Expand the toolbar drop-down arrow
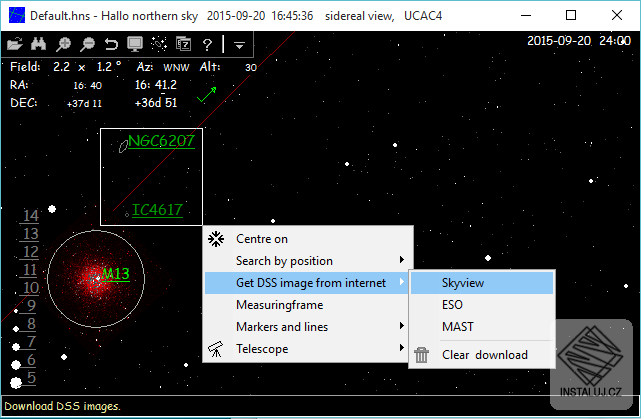641x419 pixels. [240, 45]
